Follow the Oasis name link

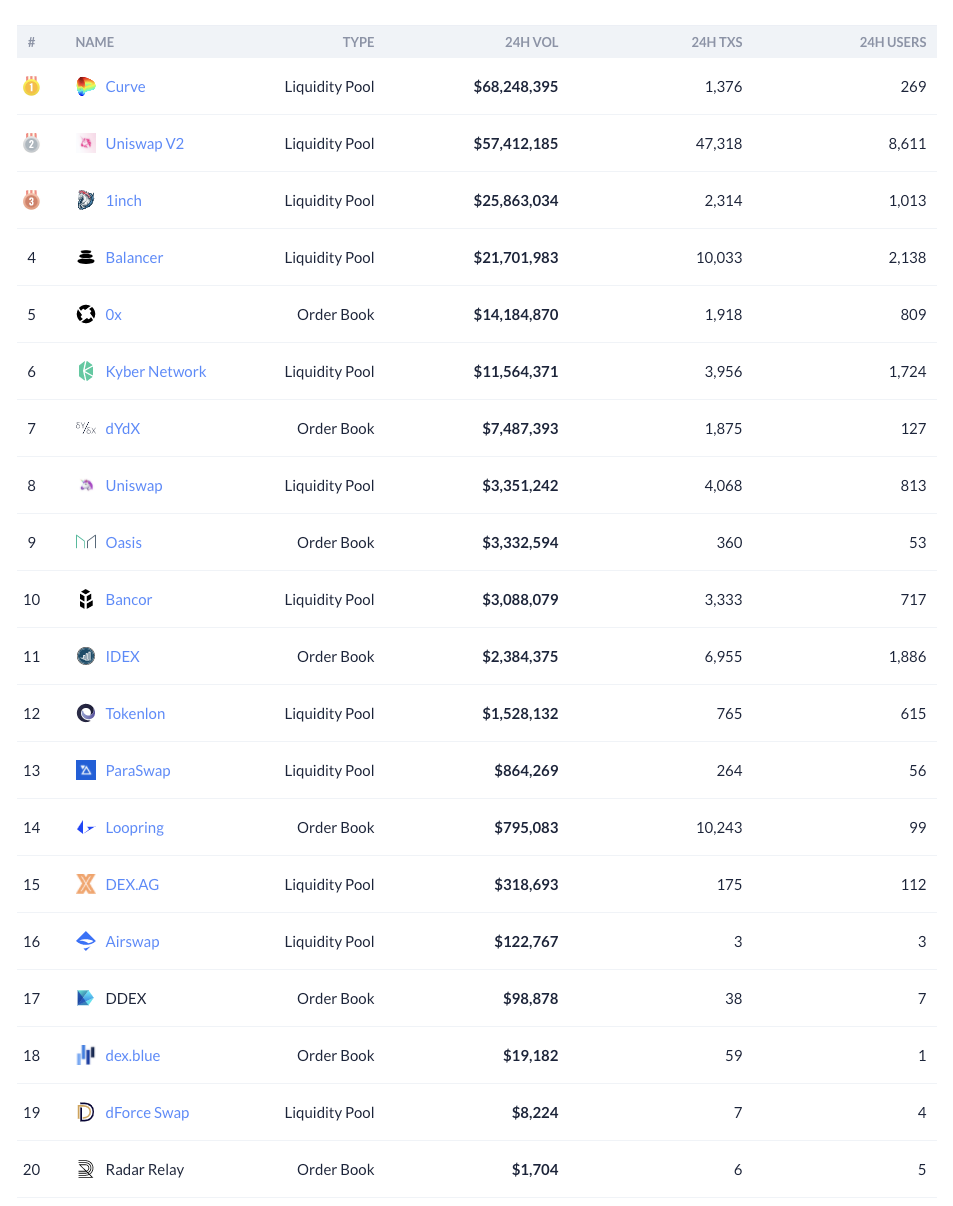pyautogui.click(x=124, y=543)
